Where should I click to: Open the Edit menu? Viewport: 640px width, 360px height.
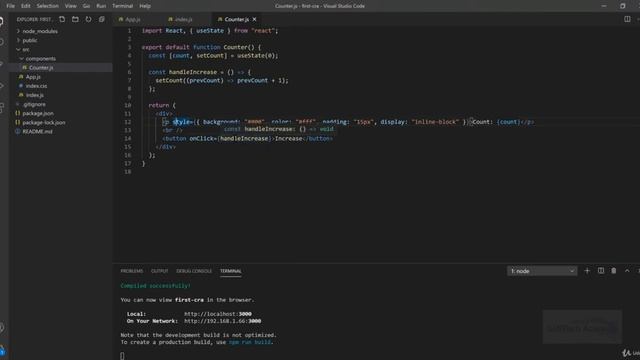[x=26, y=6]
